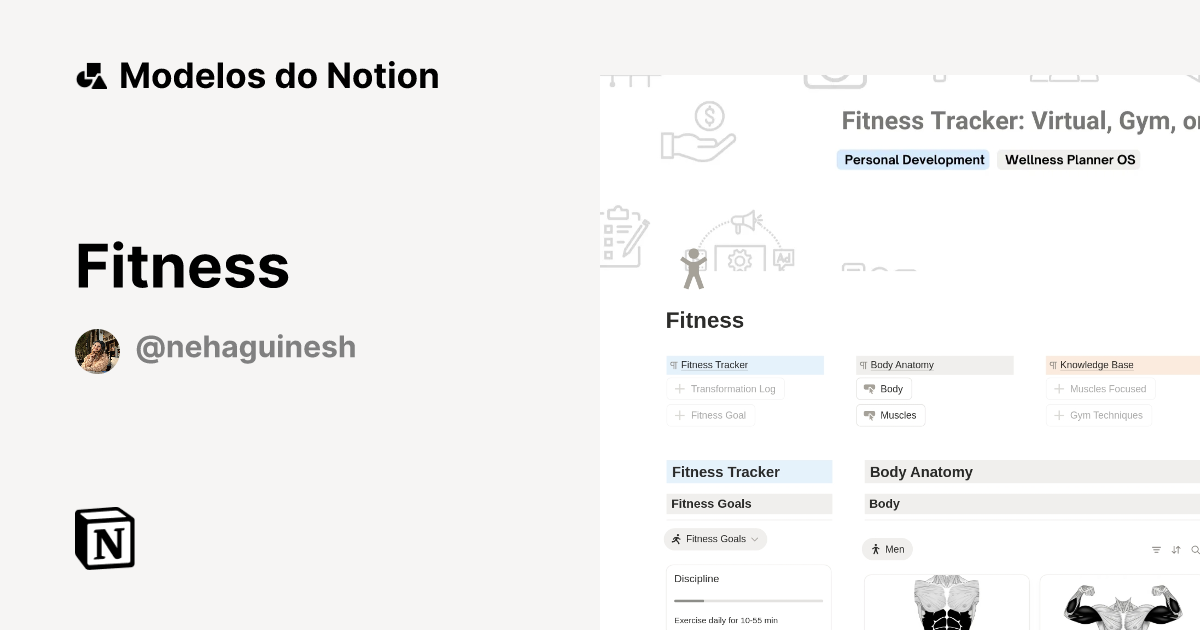This screenshot has height=630, width=1200.
Task: Click the nehaguinesh avatar photo
Action: point(98,351)
